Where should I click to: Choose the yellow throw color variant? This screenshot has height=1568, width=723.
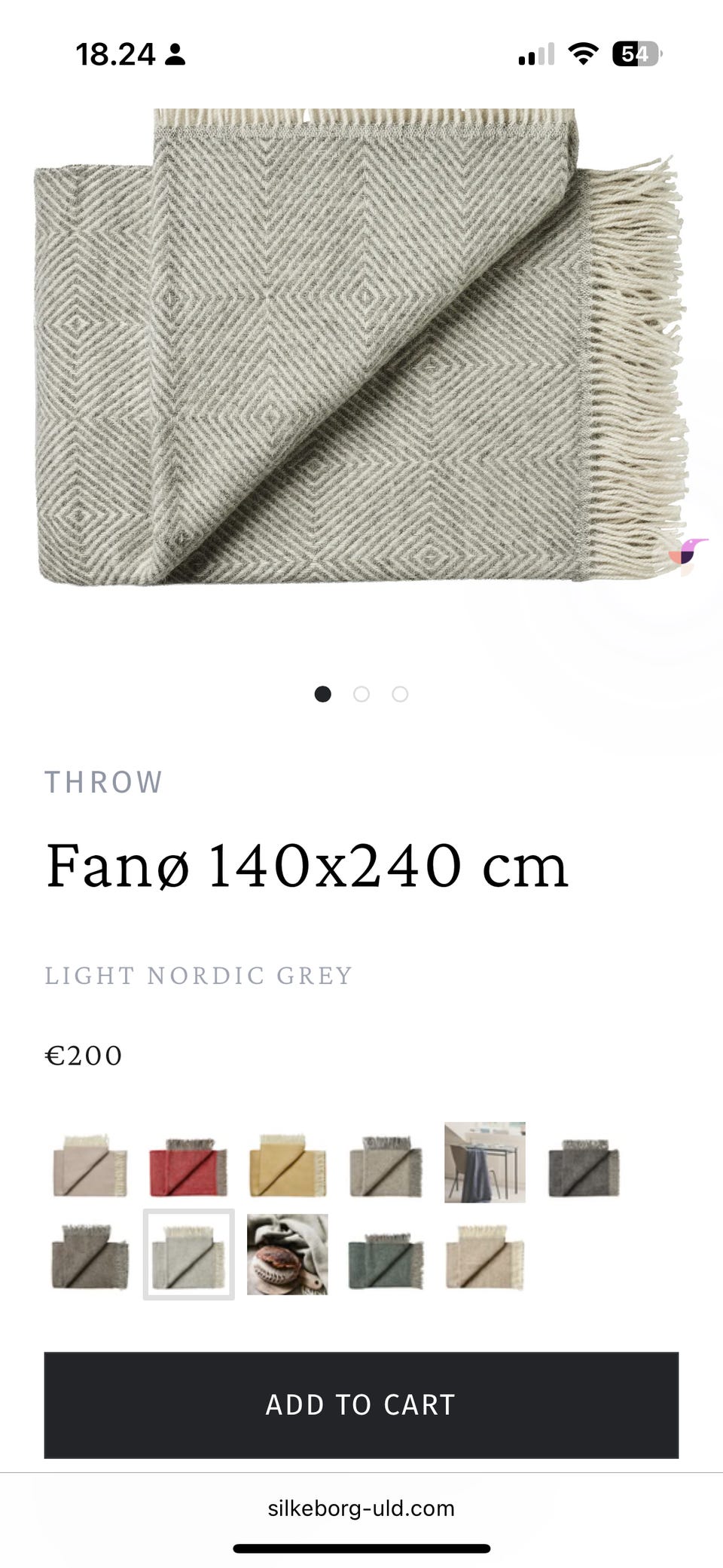(288, 1165)
